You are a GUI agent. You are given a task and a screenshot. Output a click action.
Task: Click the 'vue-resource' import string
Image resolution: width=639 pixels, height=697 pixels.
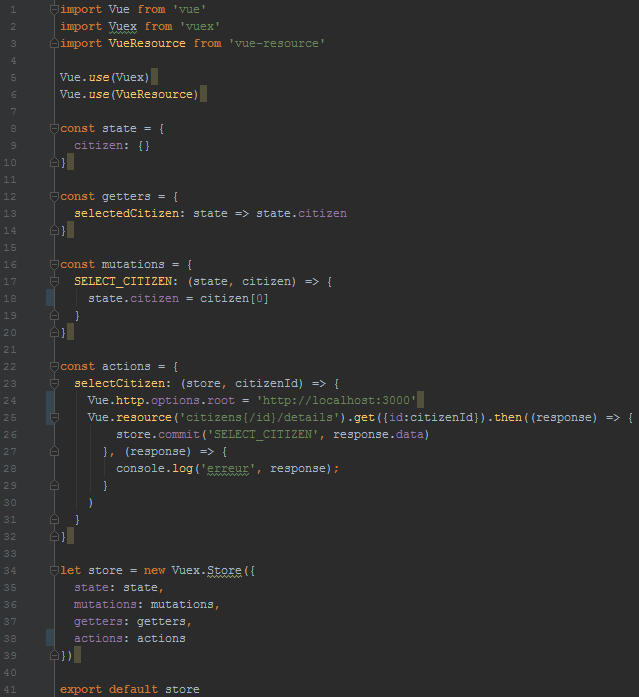(x=277, y=43)
